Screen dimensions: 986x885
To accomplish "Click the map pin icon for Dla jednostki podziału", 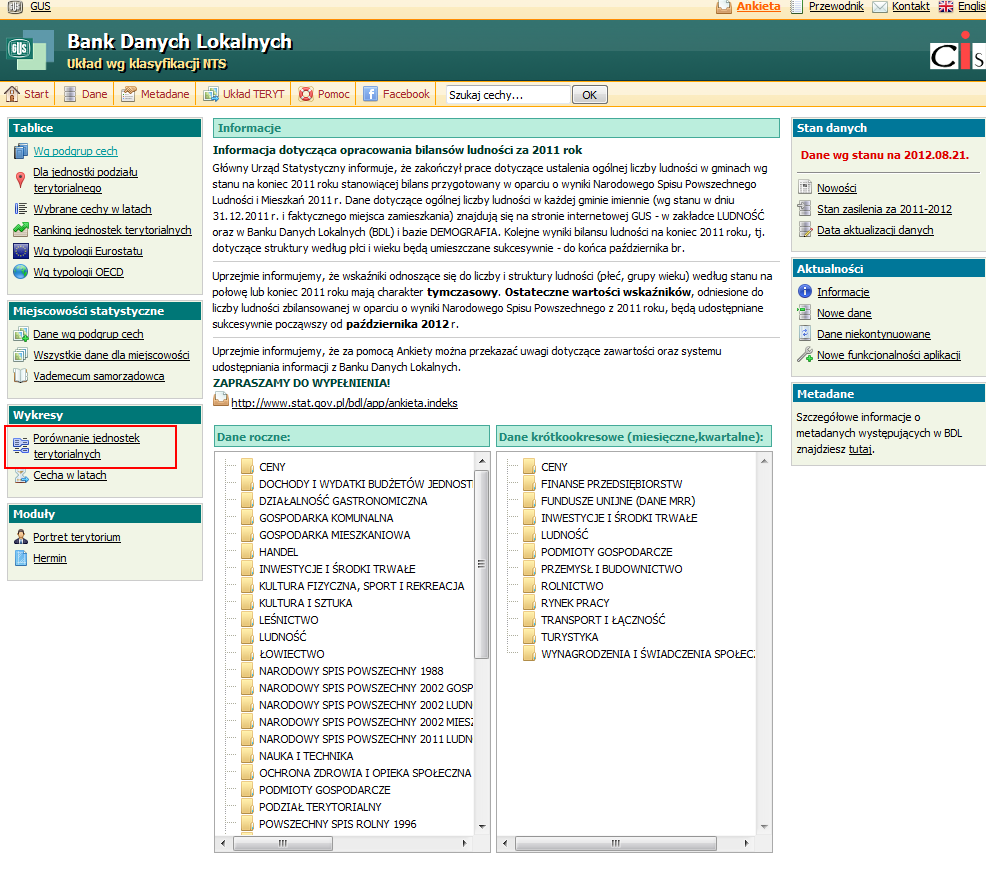I will click(20, 180).
